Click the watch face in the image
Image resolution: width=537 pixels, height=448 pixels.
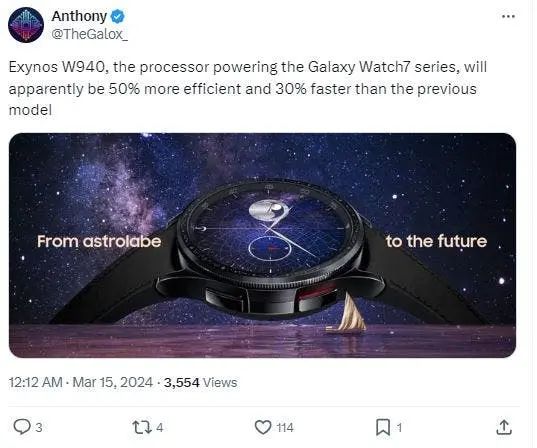[x=269, y=232]
